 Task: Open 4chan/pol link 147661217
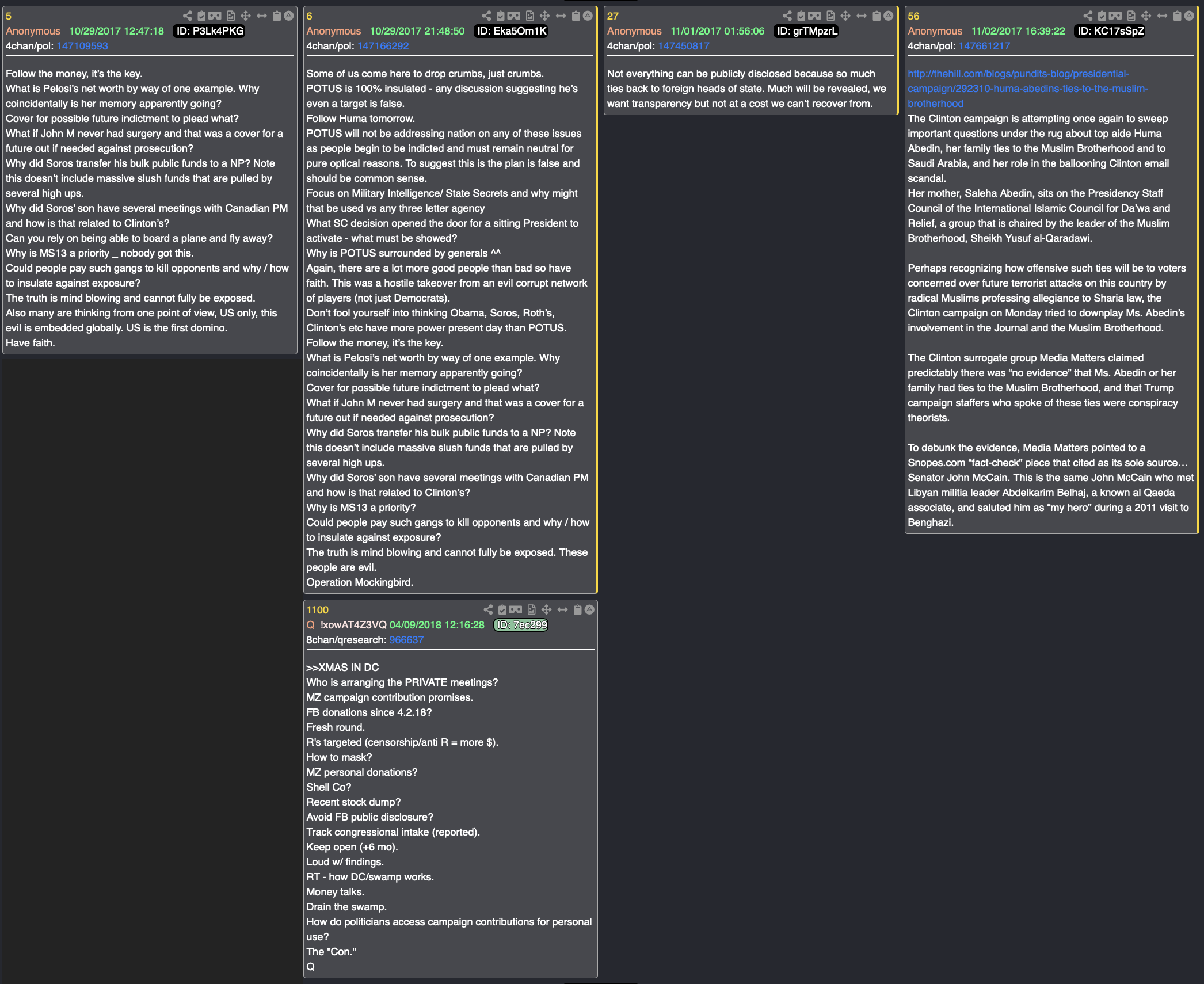[984, 46]
